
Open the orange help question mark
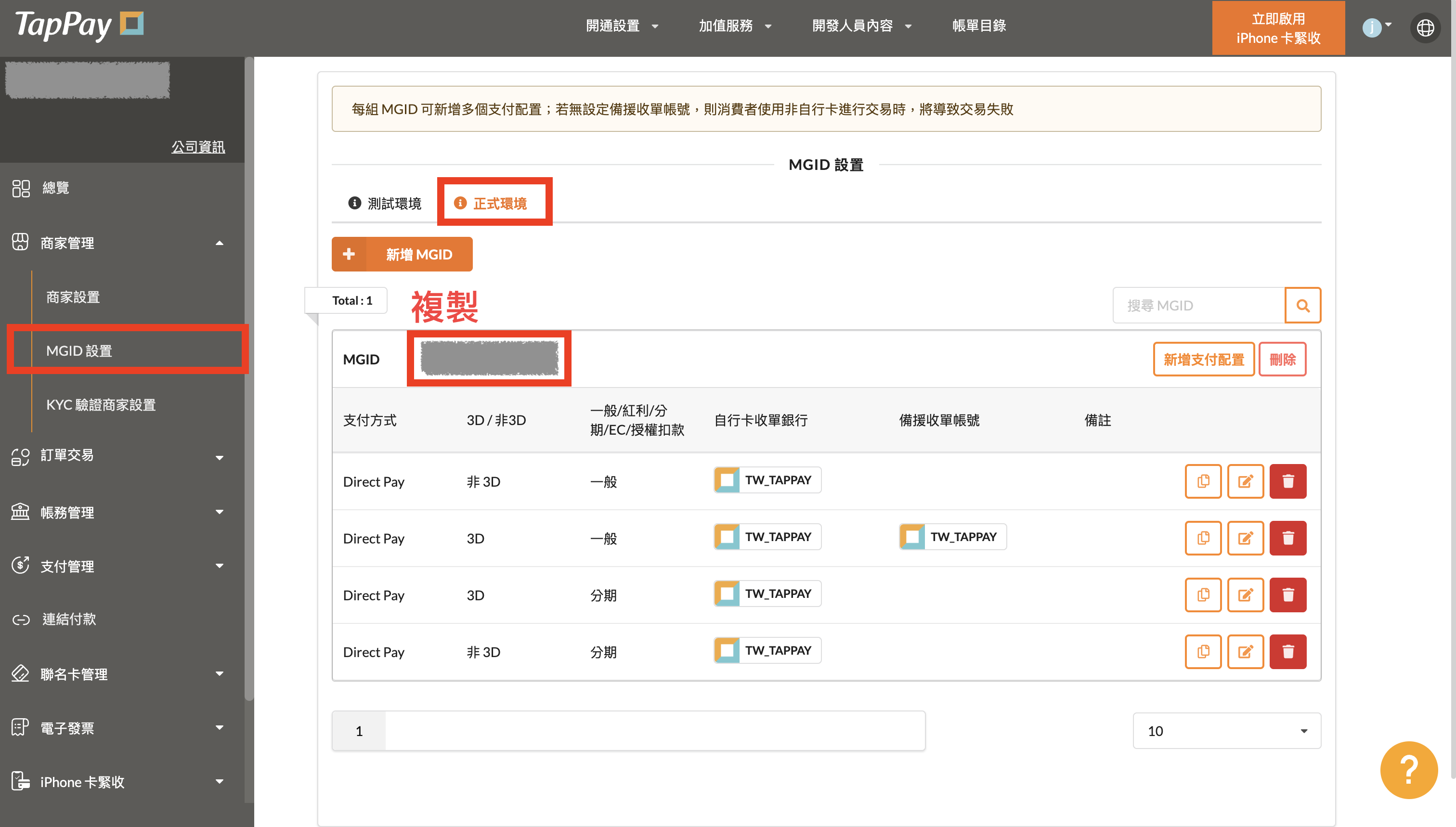[x=1408, y=769]
